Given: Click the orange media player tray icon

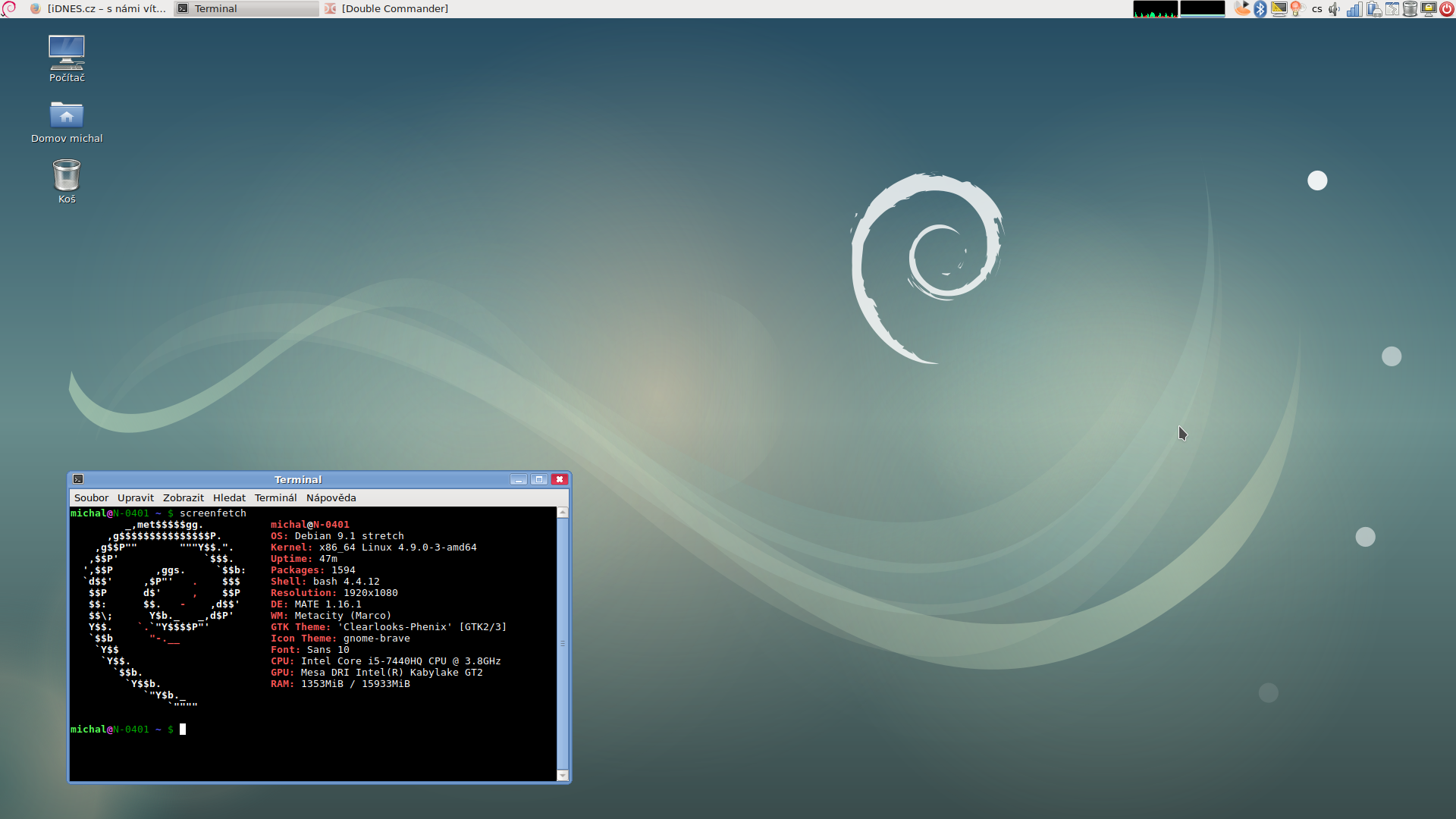Looking at the screenshot, I should [1242, 8].
